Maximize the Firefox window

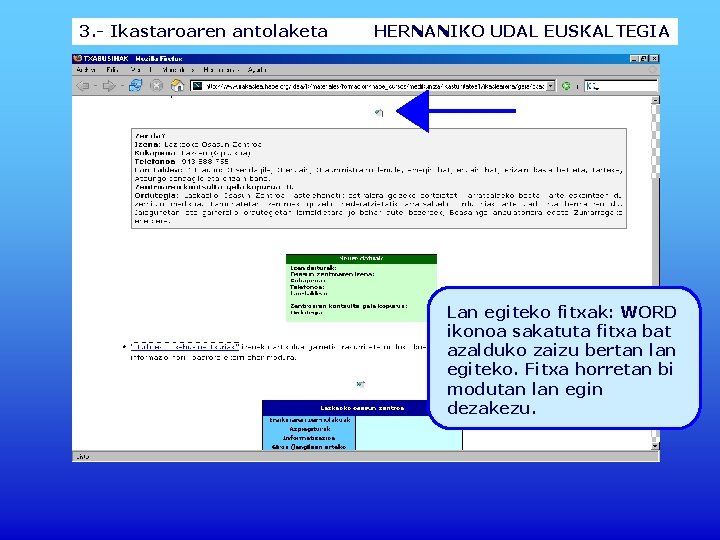644,58
